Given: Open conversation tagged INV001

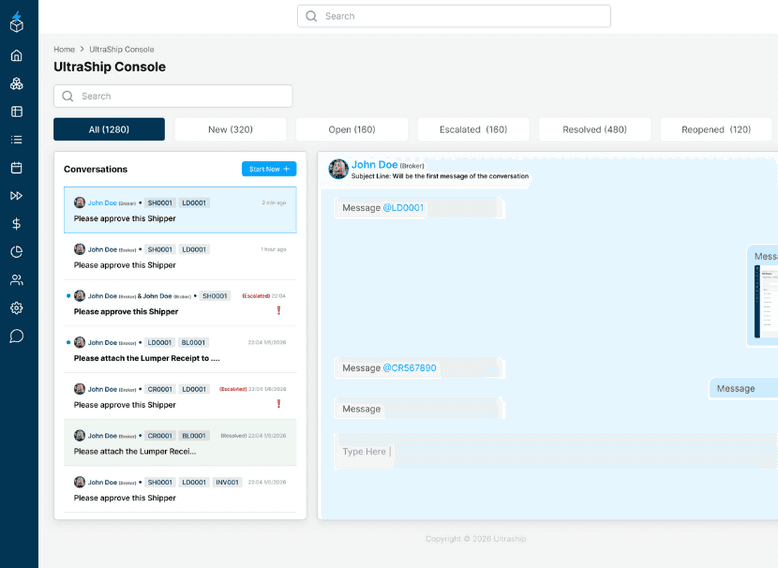Looking at the screenshot, I should (x=180, y=490).
